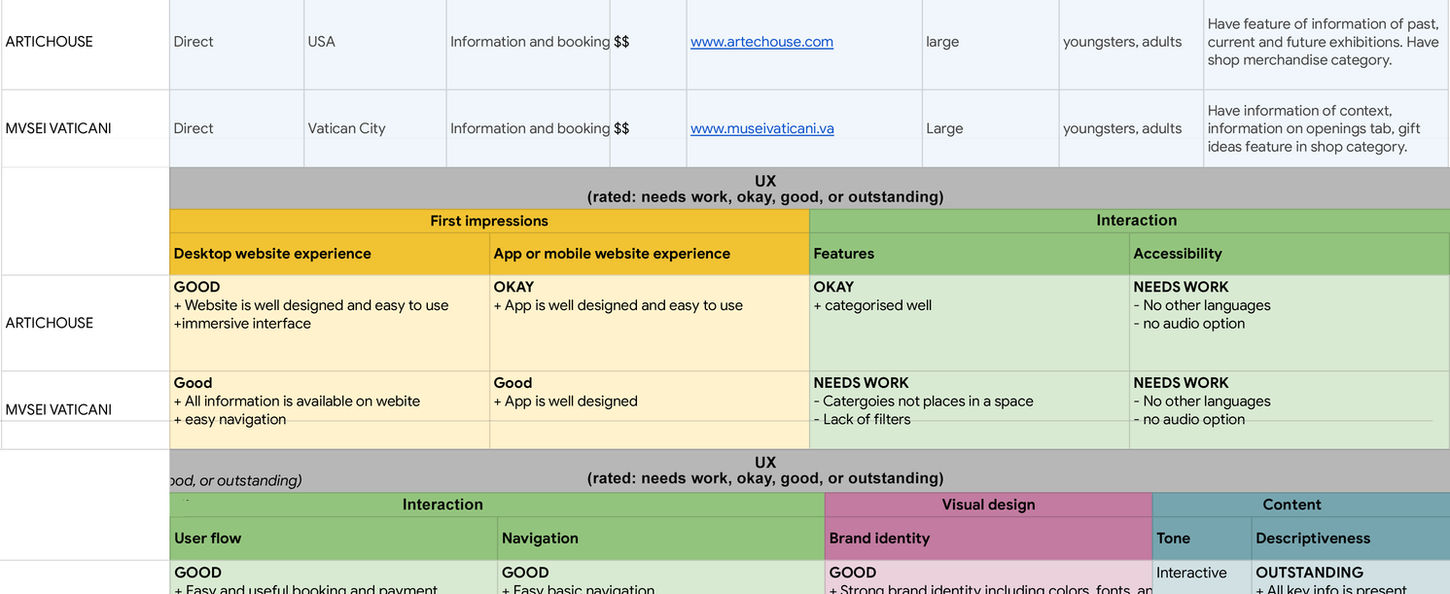Image resolution: width=1450 pixels, height=594 pixels.
Task: Click the User flow column header
Action: tap(333, 538)
